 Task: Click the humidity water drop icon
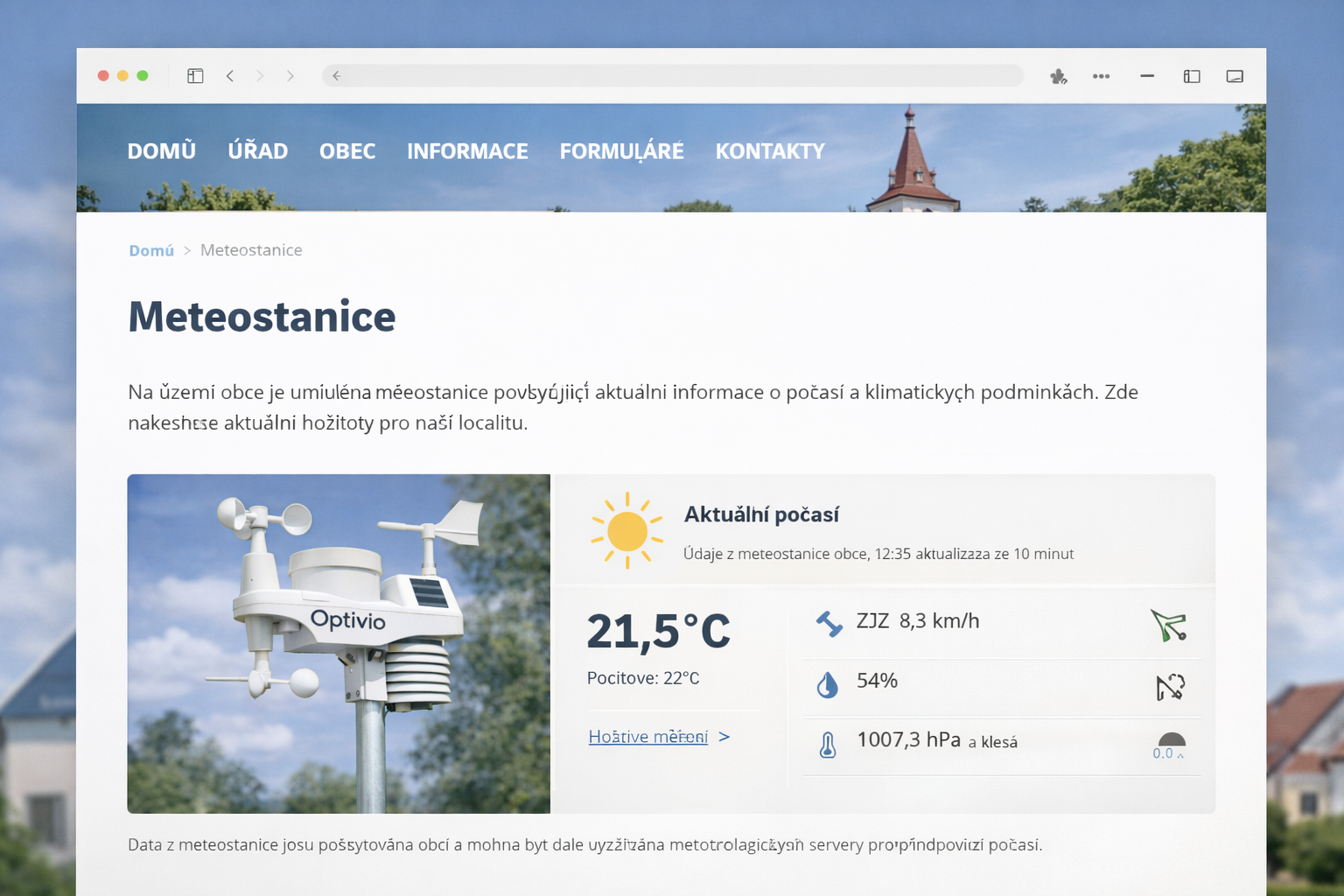pyautogui.click(x=827, y=684)
